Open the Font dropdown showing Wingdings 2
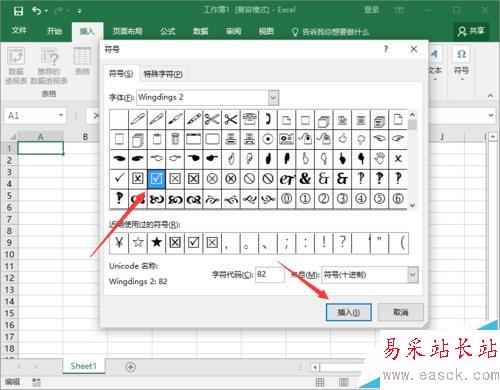The height and width of the screenshot is (390, 500). tap(273, 98)
